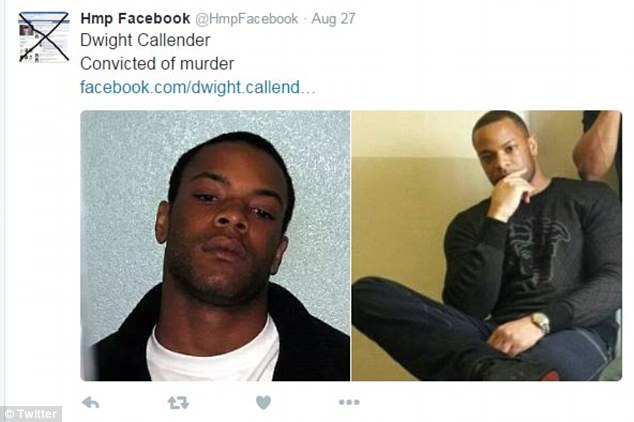This screenshot has height=422, width=634.
Task: Open the Aug 27 timestamp permalink
Action: pos(333,19)
